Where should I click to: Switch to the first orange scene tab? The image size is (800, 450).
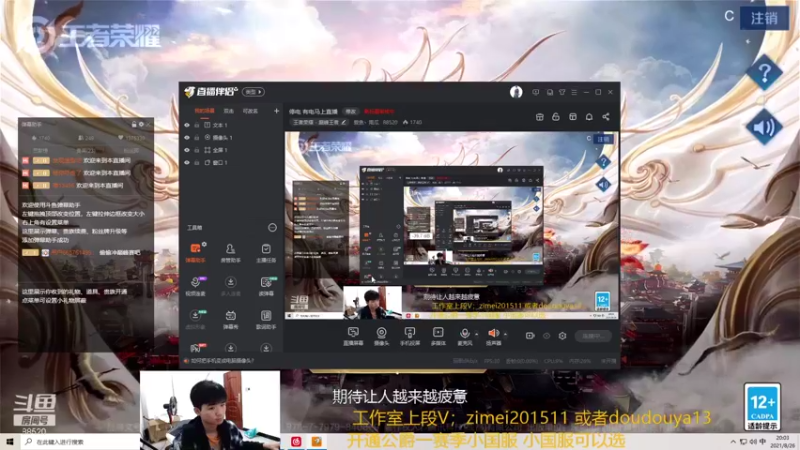click(204, 111)
